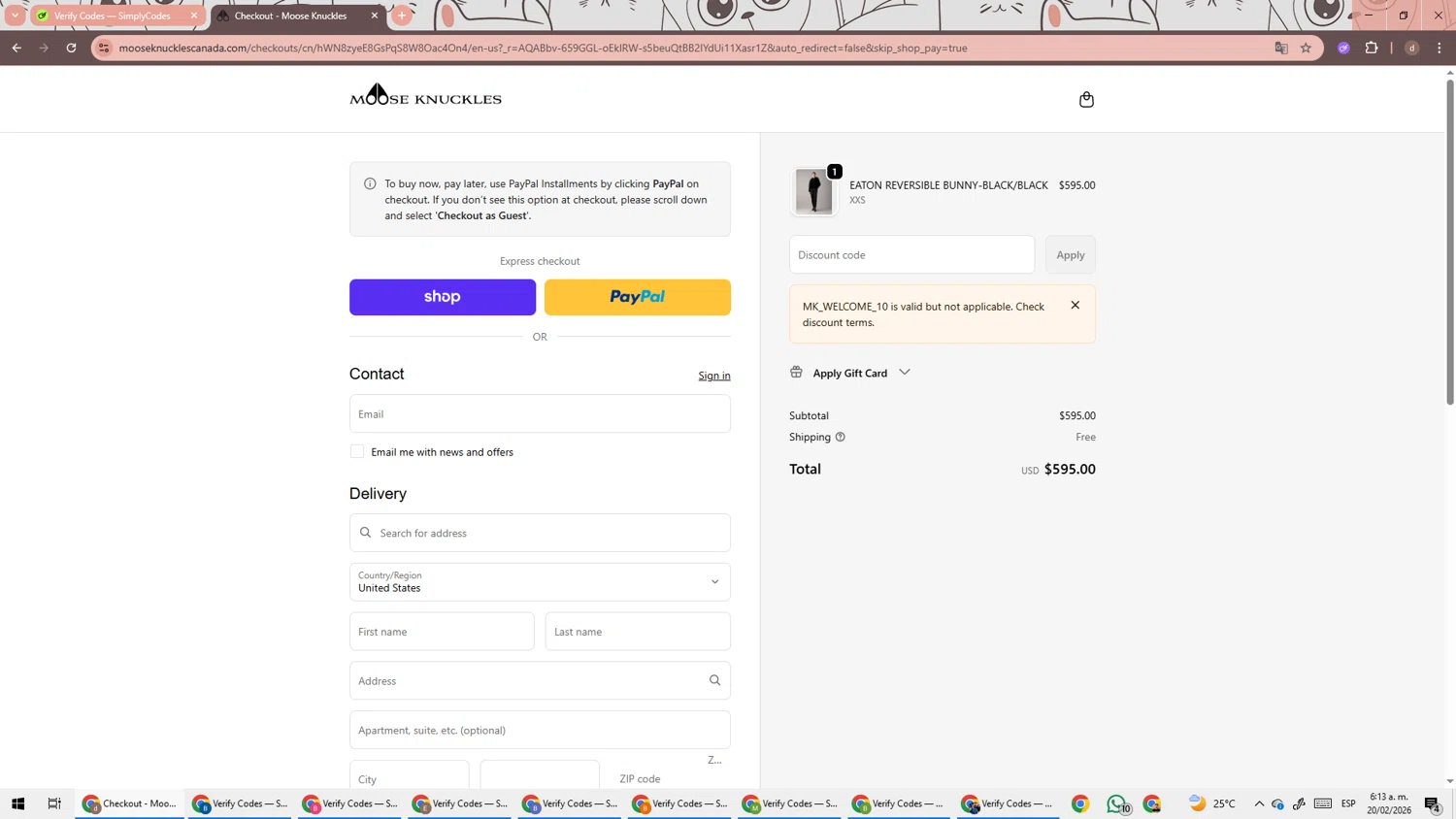Viewport: 1456px width, 819px height.
Task: Click the EATON REVERSIBLE BUNNY-BLACK/BLACK product name
Action: pos(948,185)
